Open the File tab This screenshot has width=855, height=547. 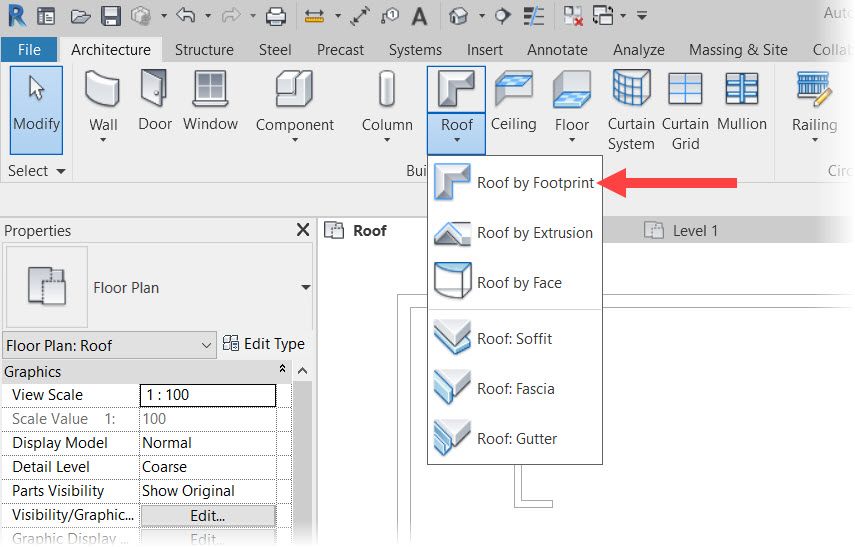click(29, 50)
